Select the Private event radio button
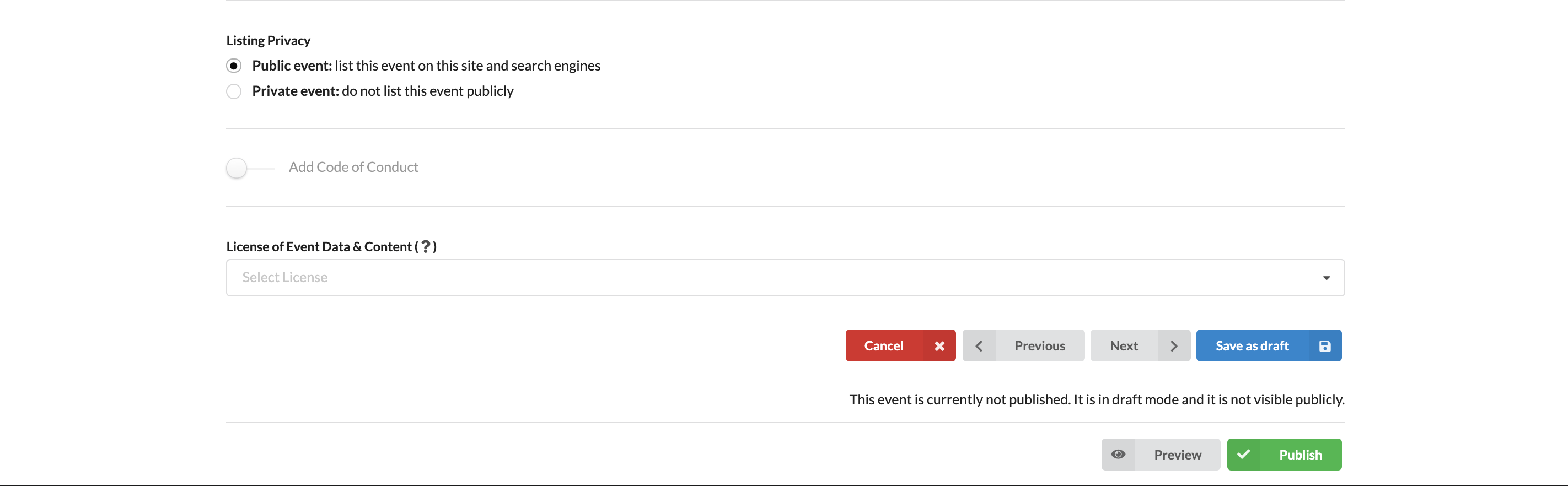The height and width of the screenshot is (486, 1568). pos(234,91)
